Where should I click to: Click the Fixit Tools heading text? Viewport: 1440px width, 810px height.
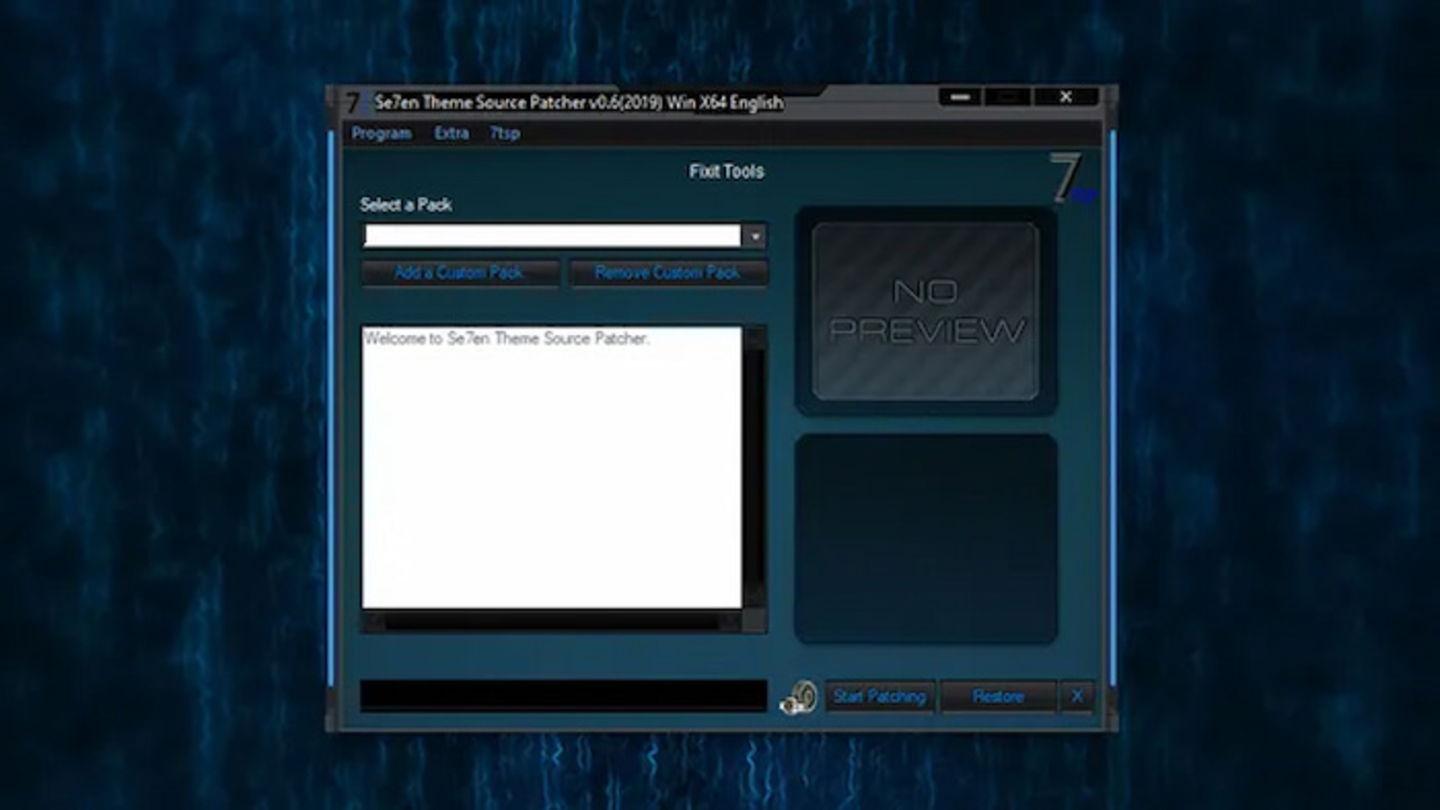coord(726,171)
